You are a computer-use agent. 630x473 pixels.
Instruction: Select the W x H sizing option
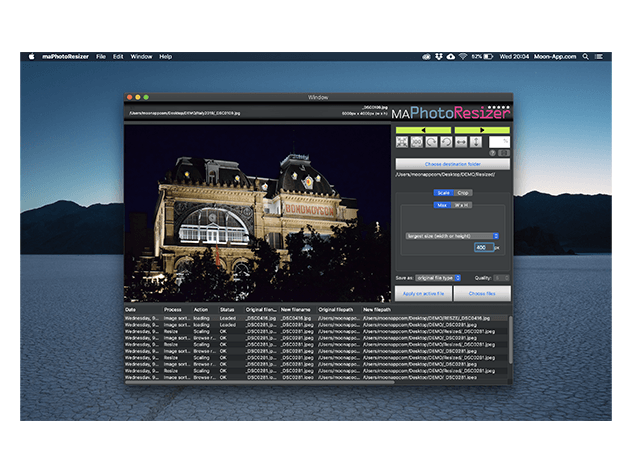pyautogui.click(x=463, y=205)
